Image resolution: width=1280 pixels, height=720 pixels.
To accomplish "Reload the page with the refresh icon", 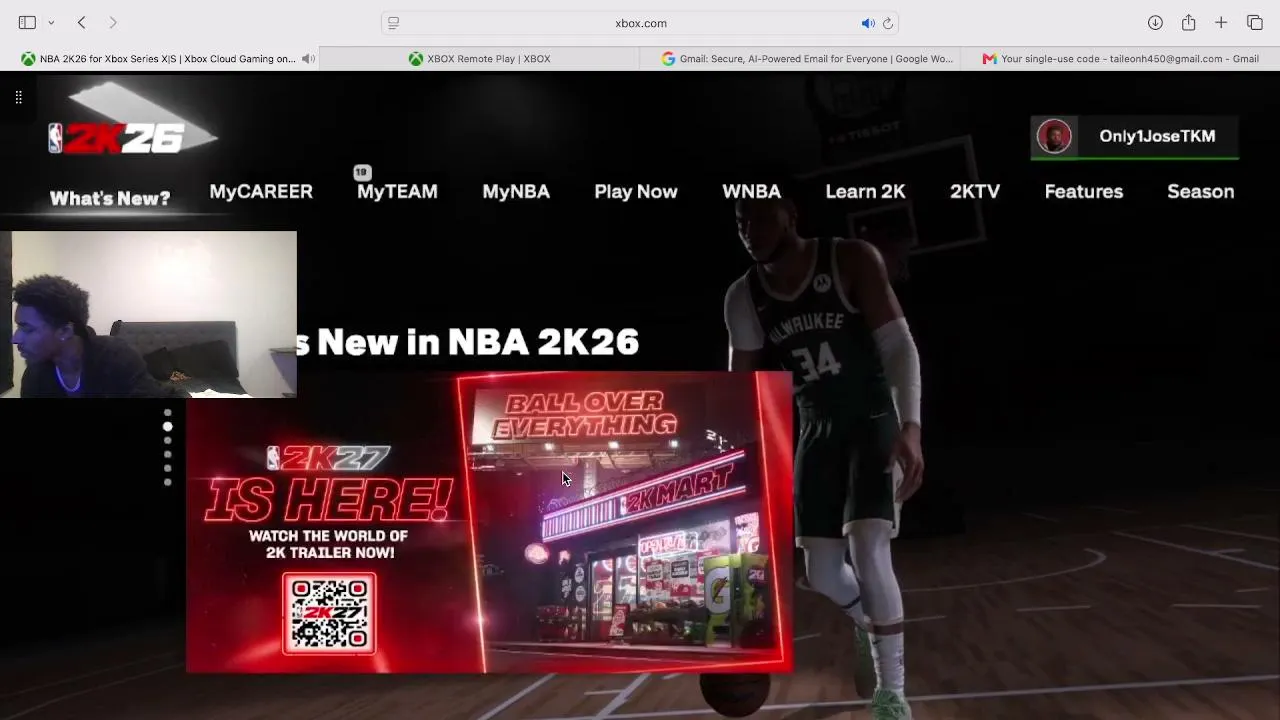I will (x=888, y=23).
